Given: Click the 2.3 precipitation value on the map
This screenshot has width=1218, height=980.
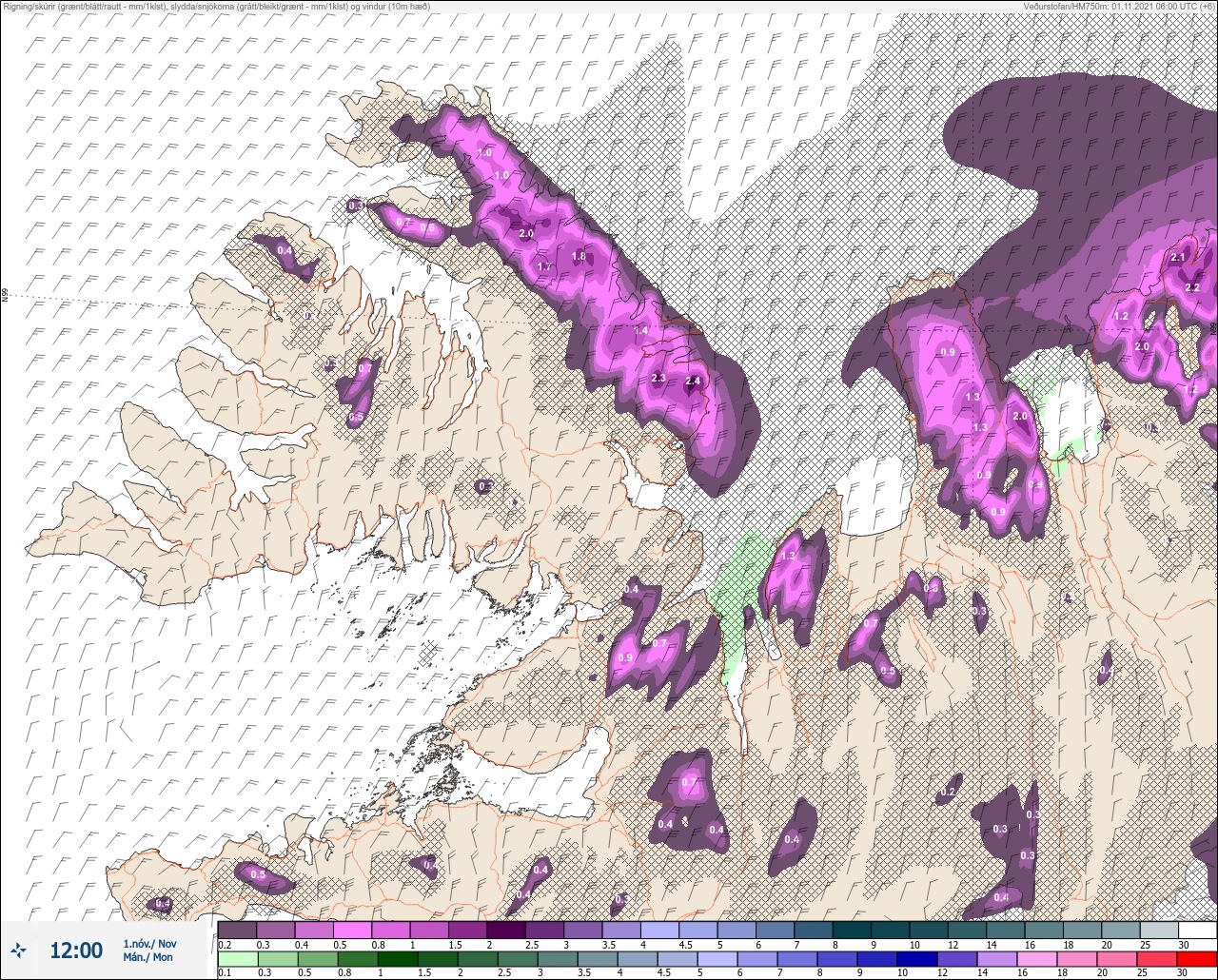Looking at the screenshot, I should 658,379.
